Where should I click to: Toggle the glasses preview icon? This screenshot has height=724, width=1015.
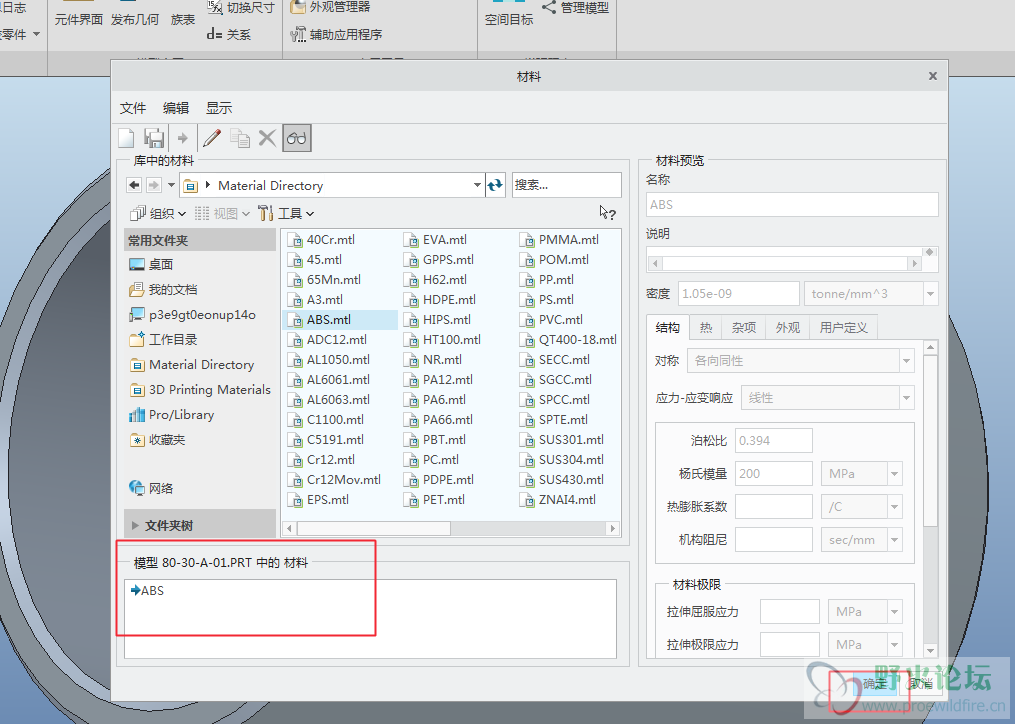[x=296, y=138]
